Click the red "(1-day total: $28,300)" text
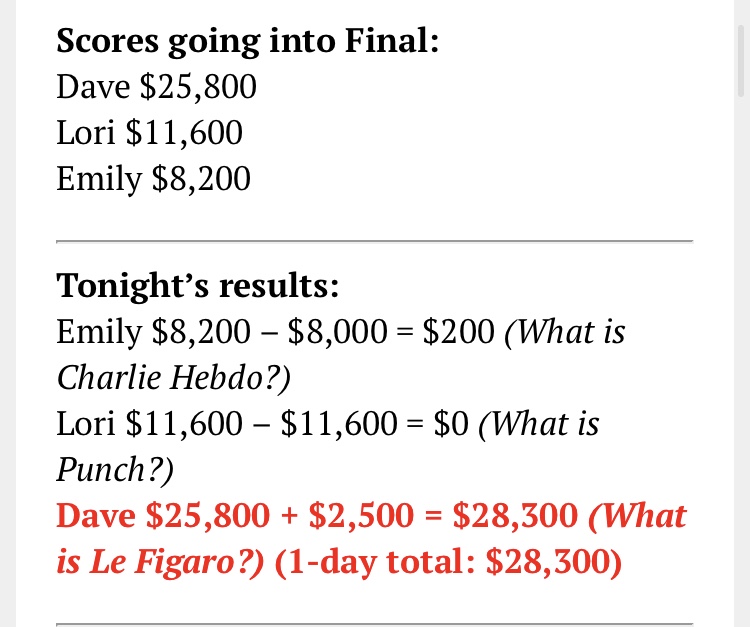 447,561
